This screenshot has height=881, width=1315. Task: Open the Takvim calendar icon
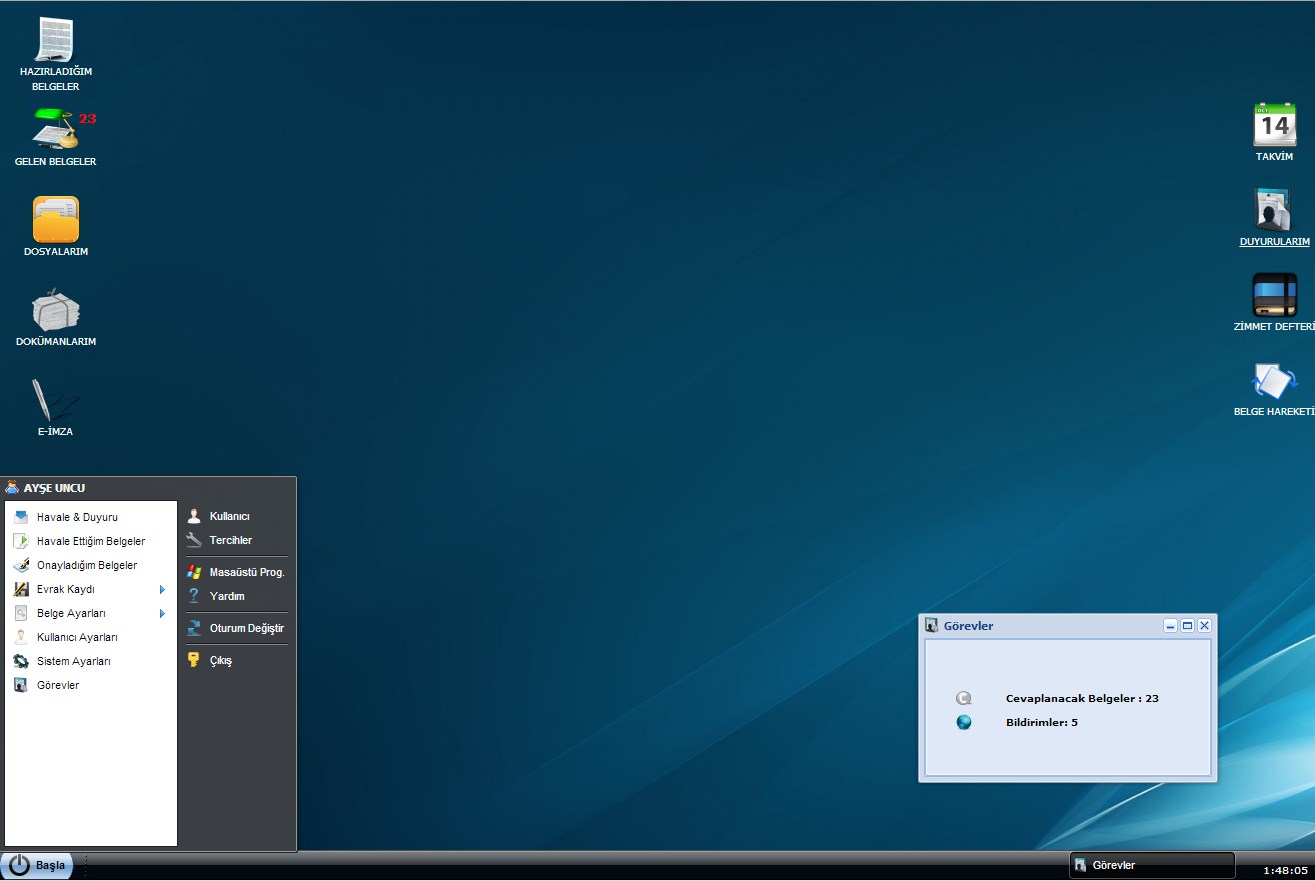coord(1275,124)
